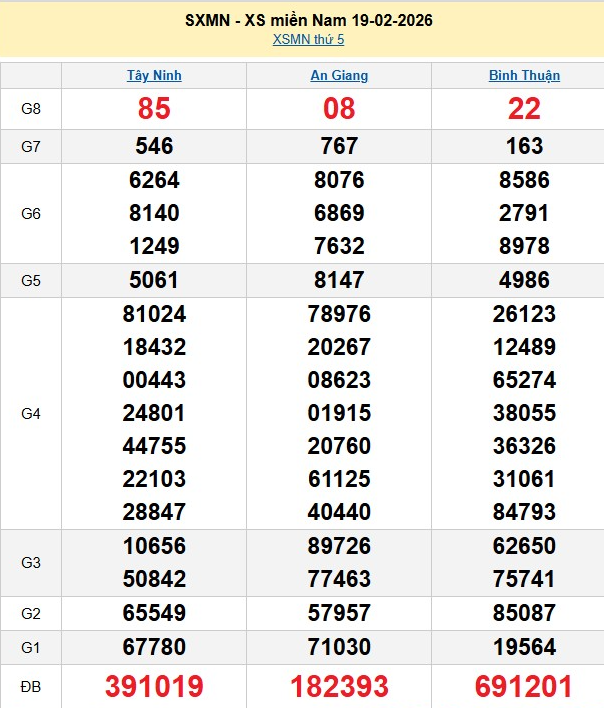Select the ĐB special prize label
The height and width of the screenshot is (708, 604).
pyautogui.click(x=31, y=687)
